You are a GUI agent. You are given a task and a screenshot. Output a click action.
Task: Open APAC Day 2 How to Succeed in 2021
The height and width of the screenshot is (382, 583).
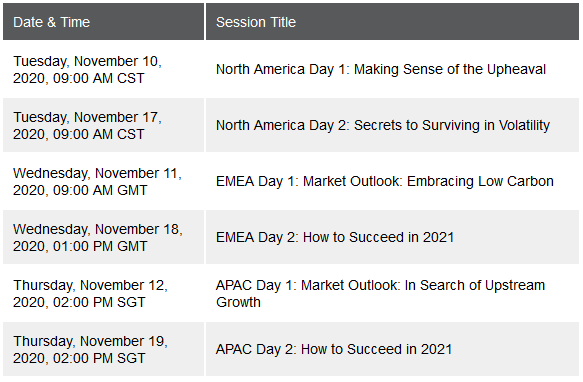coord(334,349)
